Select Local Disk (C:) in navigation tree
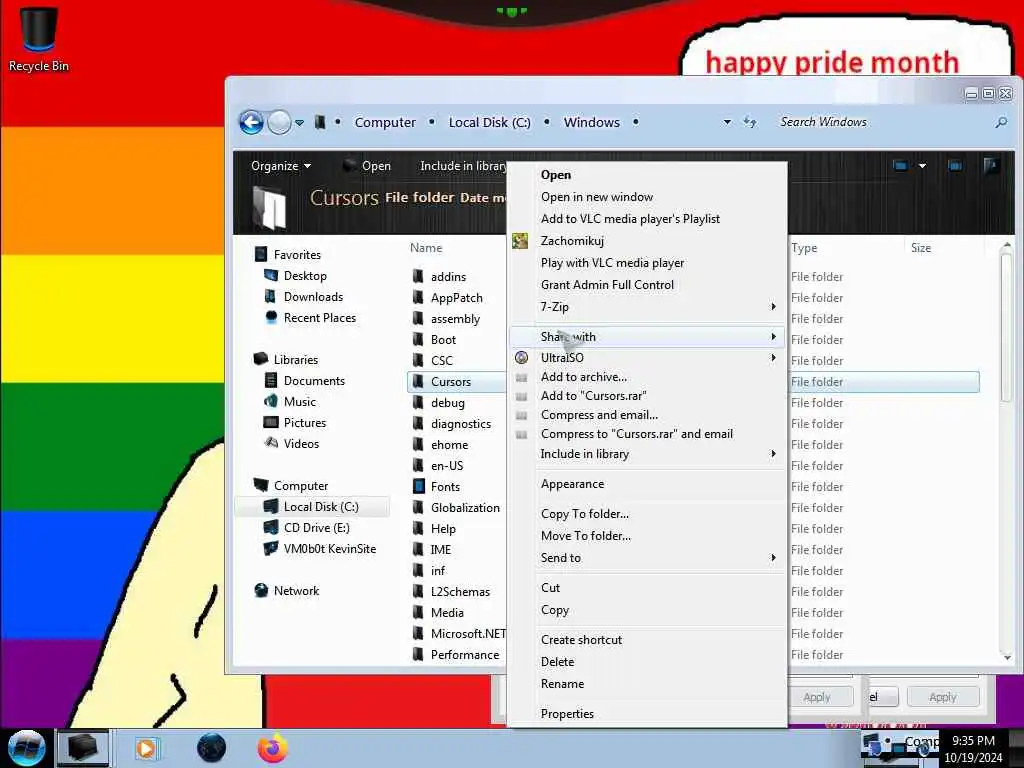 pyautogui.click(x=321, y=507)
